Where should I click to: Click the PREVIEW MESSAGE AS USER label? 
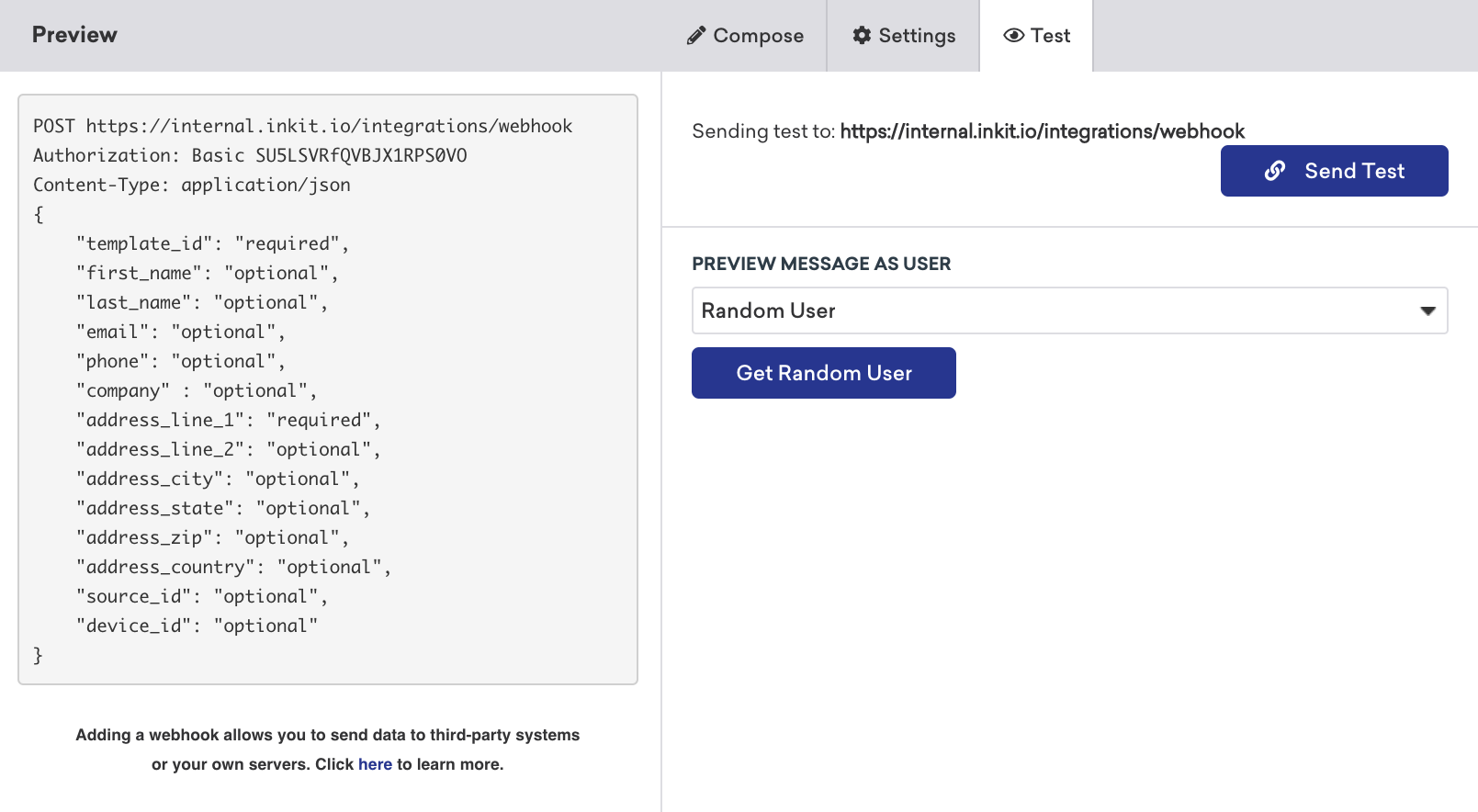pyautogui.click(x=821, y=264)
